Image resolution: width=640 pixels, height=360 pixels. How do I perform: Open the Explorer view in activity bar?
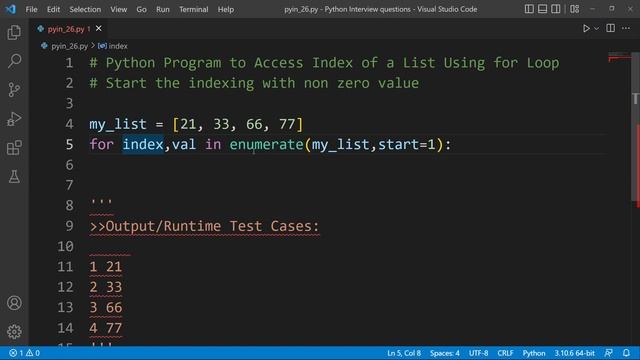[14, 32]
